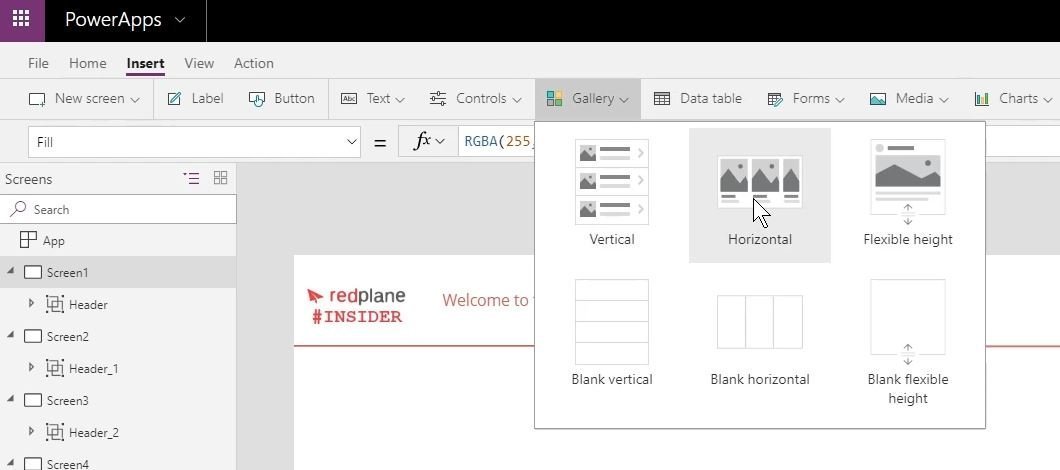
Task: Open the Action tab
Action: (254, 63)
